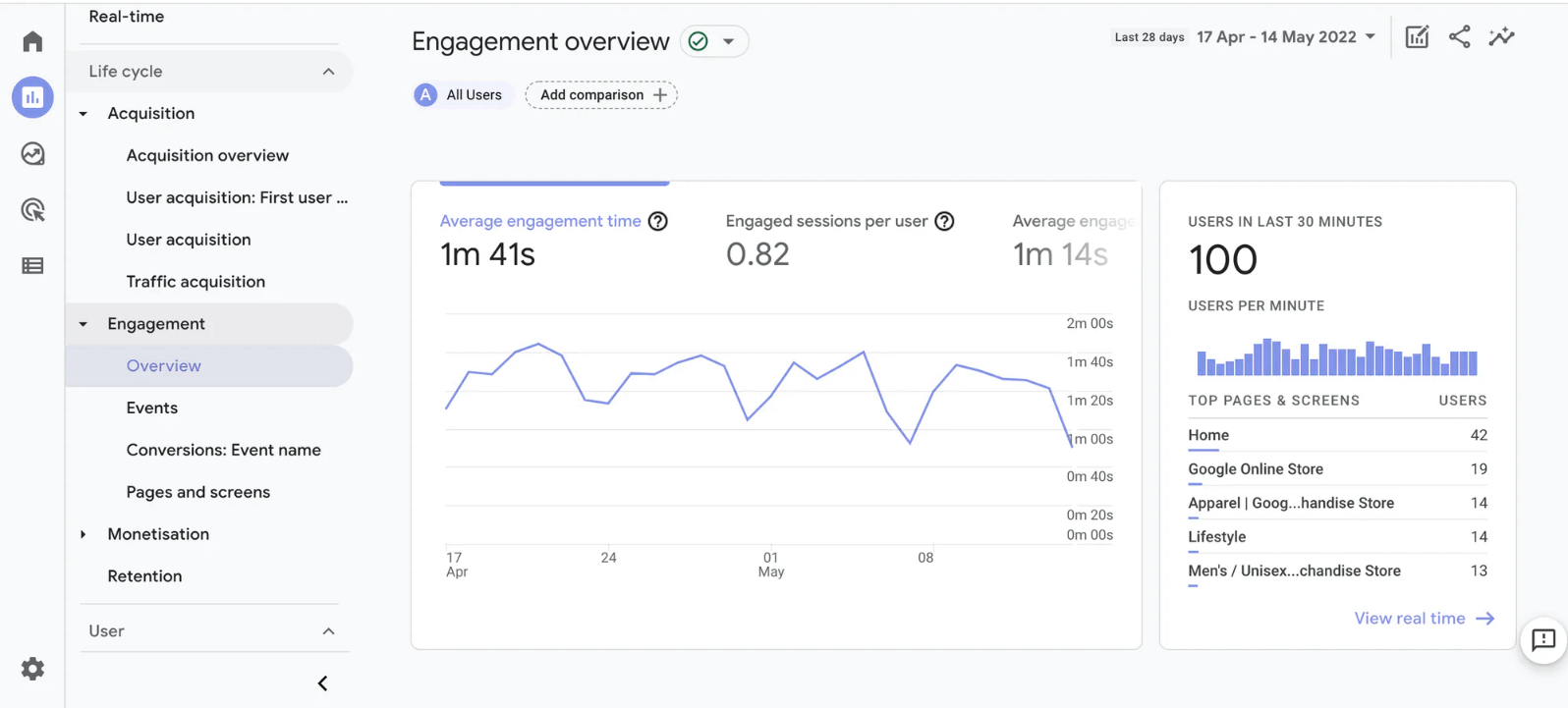Collapse the User section
Image resolution: width=1568 pixels, height=708 pixels.
coord(329,631)
